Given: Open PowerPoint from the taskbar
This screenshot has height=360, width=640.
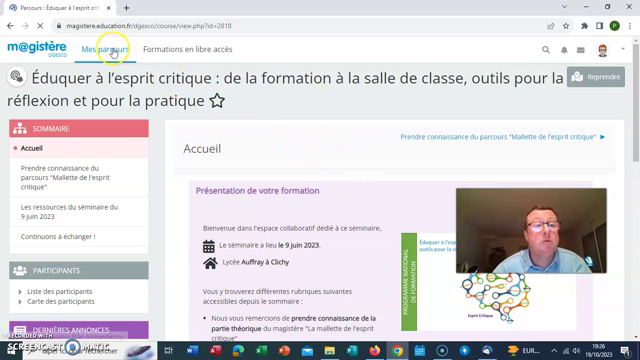Looking at the screenshot, I should [x=284, y=351].
